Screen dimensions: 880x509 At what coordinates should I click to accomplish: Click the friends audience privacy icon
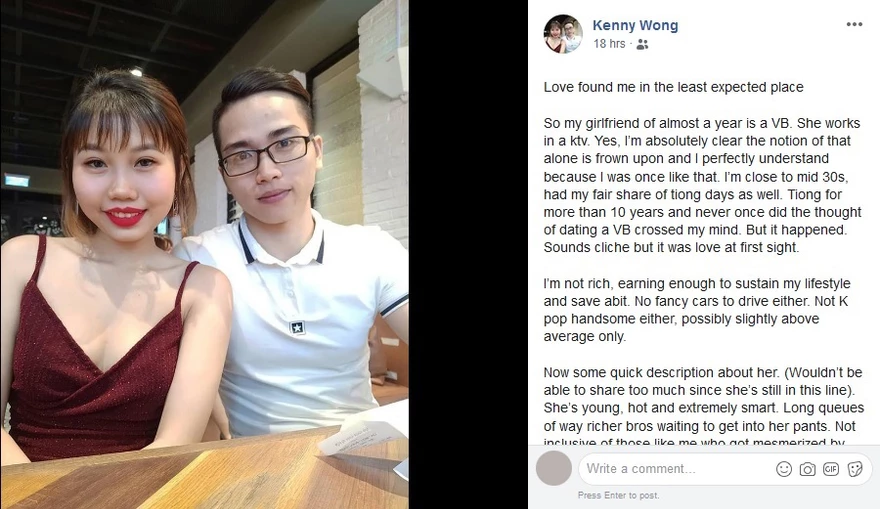pos(643,44)
